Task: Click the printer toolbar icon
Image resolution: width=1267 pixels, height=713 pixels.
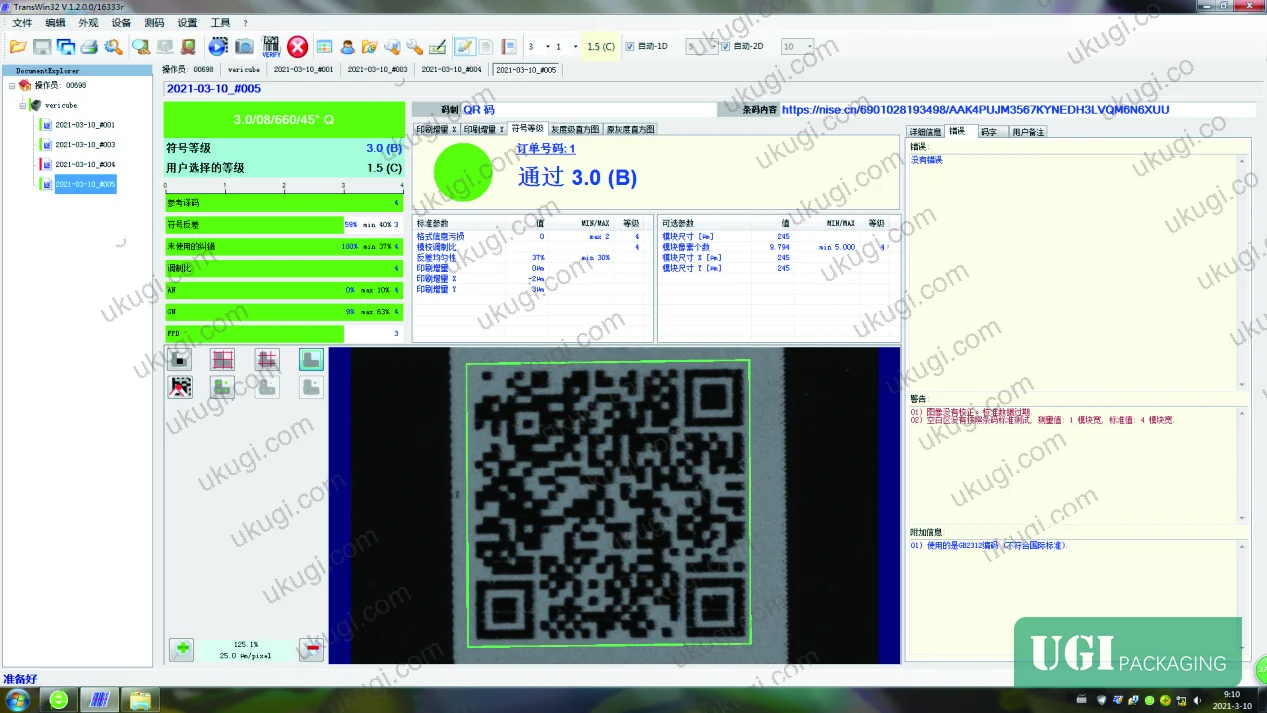Action: pos(89,46)
